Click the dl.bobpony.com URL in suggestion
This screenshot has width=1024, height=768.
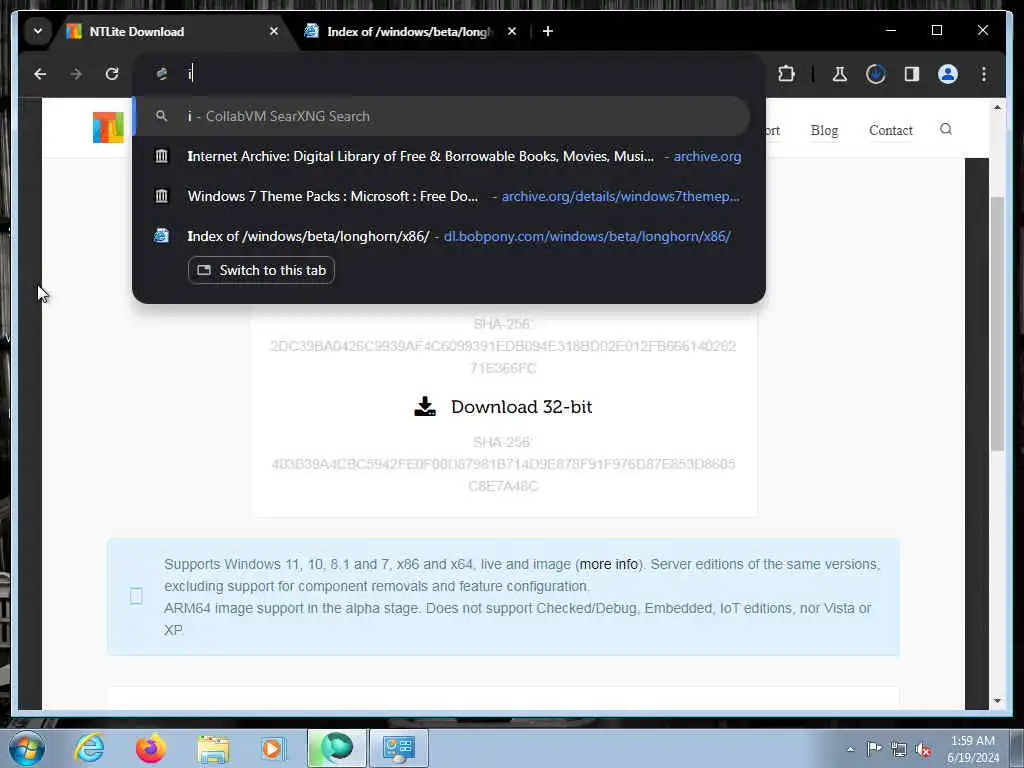point(587,236)
